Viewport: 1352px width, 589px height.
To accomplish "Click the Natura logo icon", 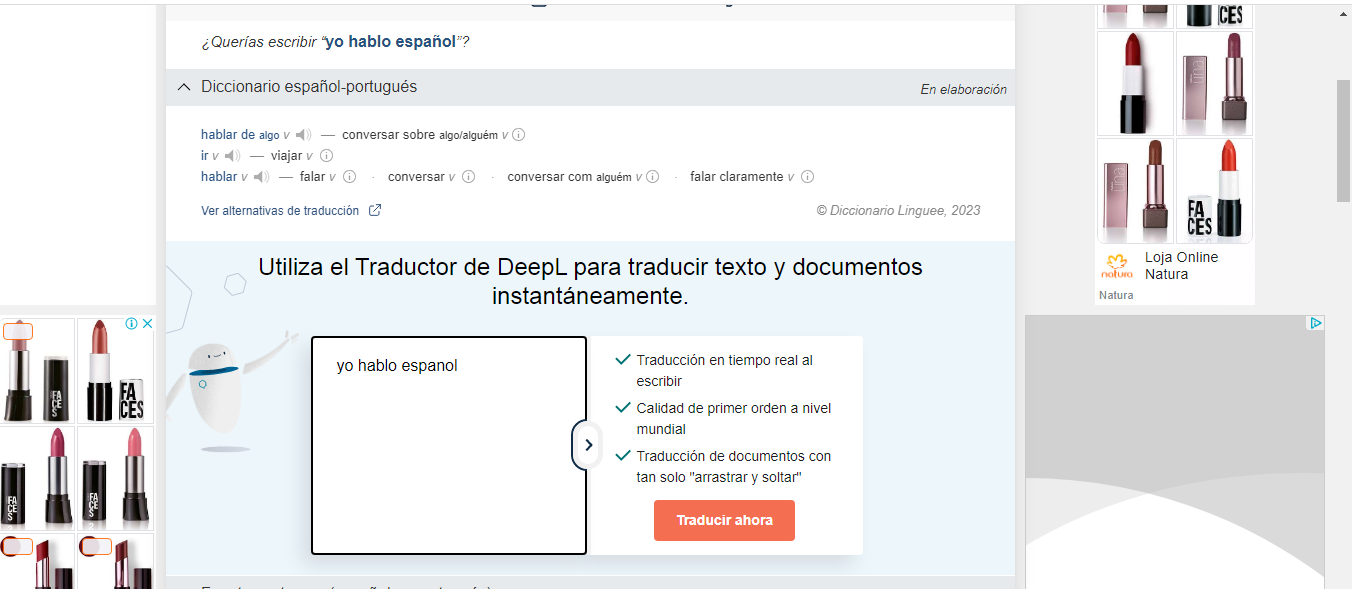I will coord(1117,267).
